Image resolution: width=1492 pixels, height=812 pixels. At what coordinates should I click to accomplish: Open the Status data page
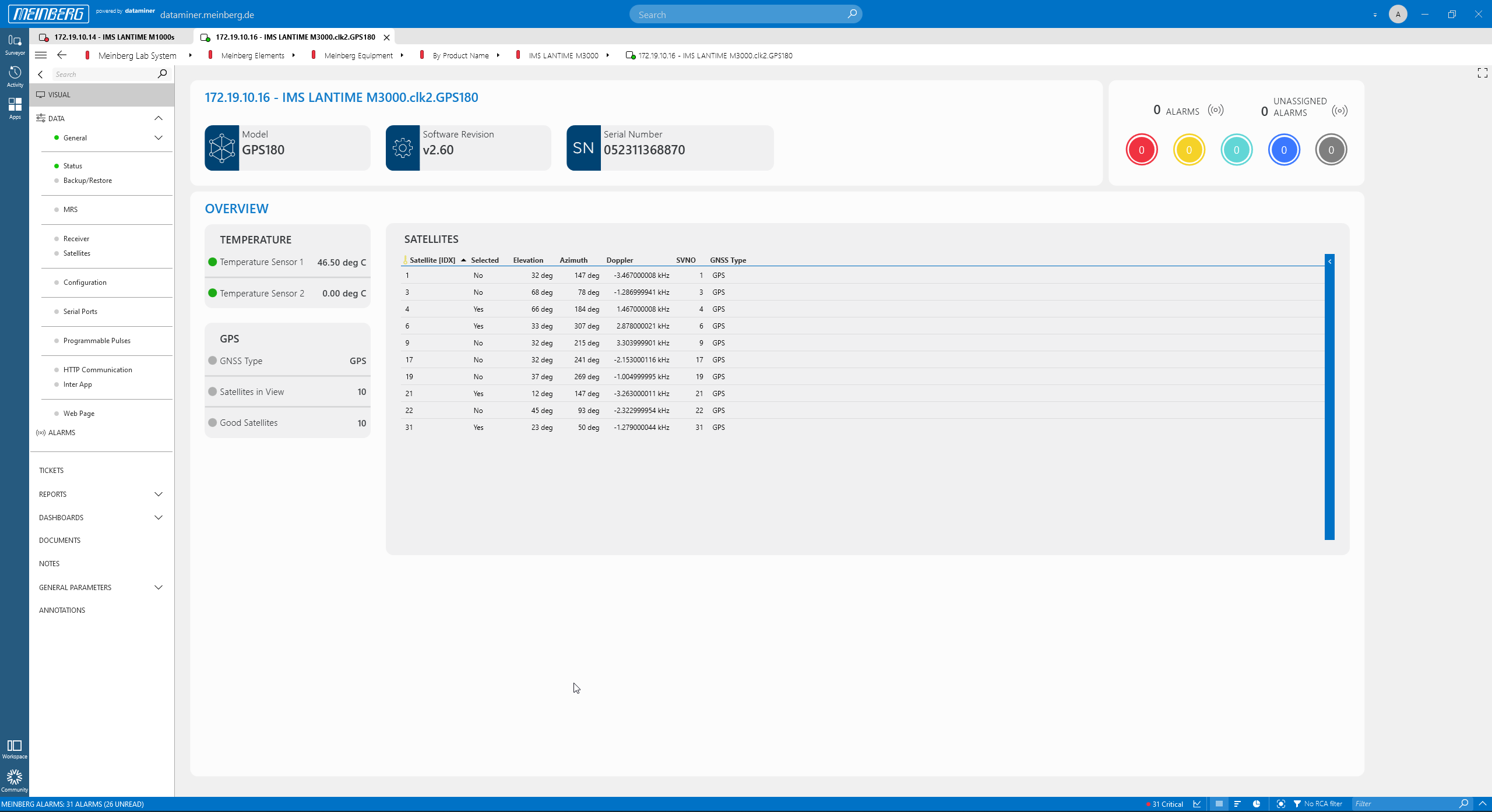[x=73, y=166]
